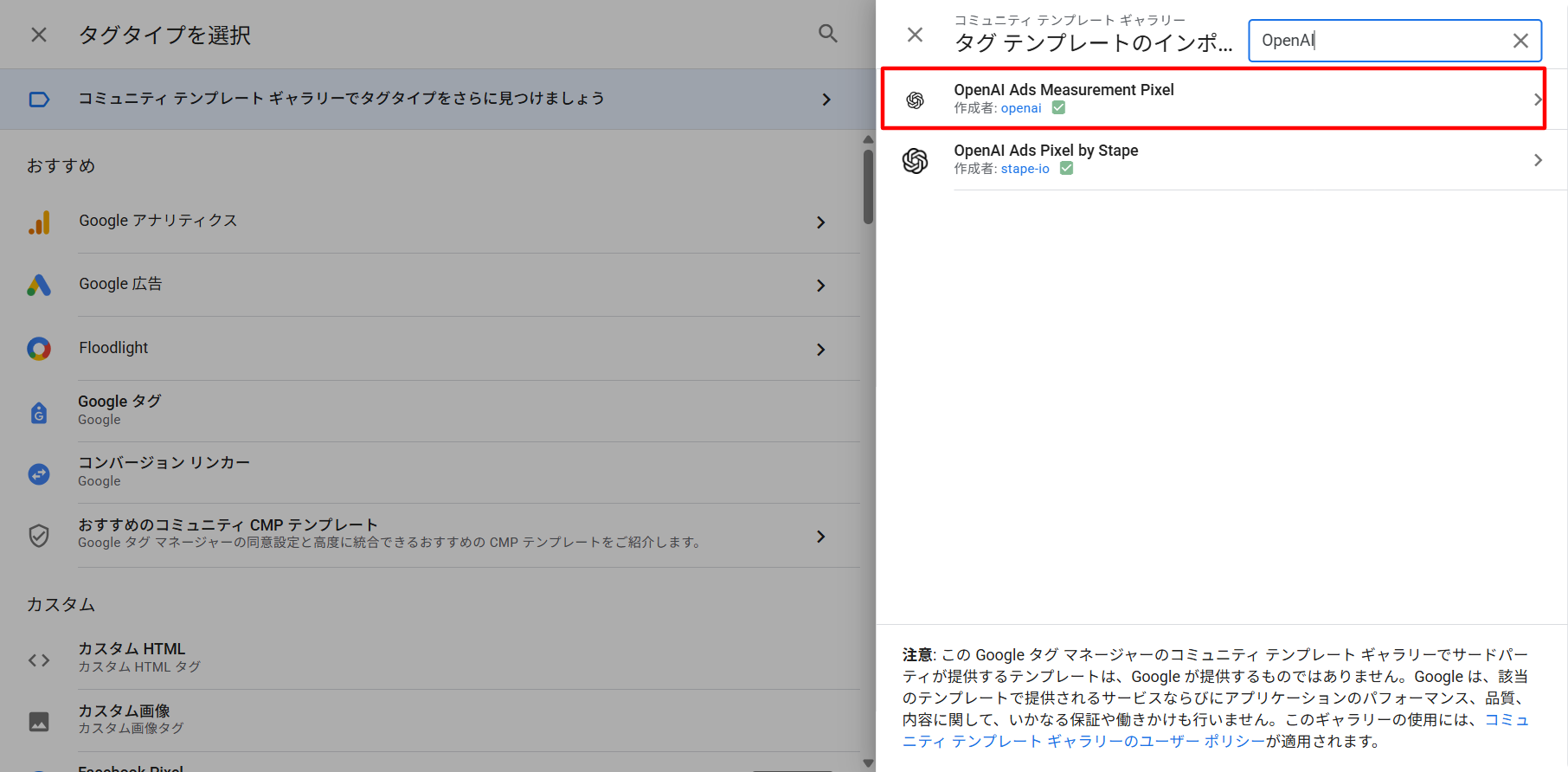Choose コンバージョン リンカー tag type

point(469,473)
